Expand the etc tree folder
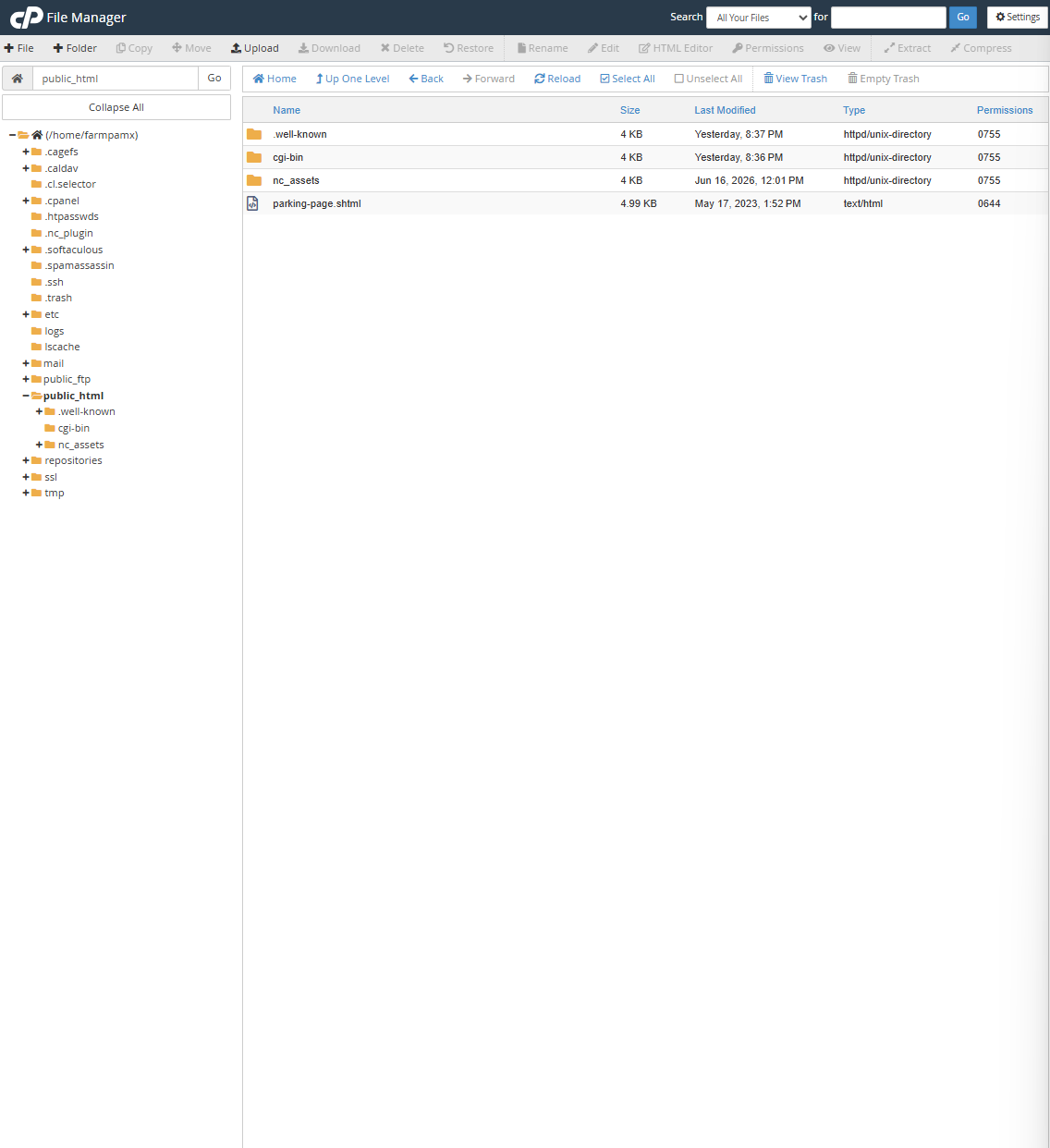Viewport: 1050px width, 1148px height. coord(26,314)
